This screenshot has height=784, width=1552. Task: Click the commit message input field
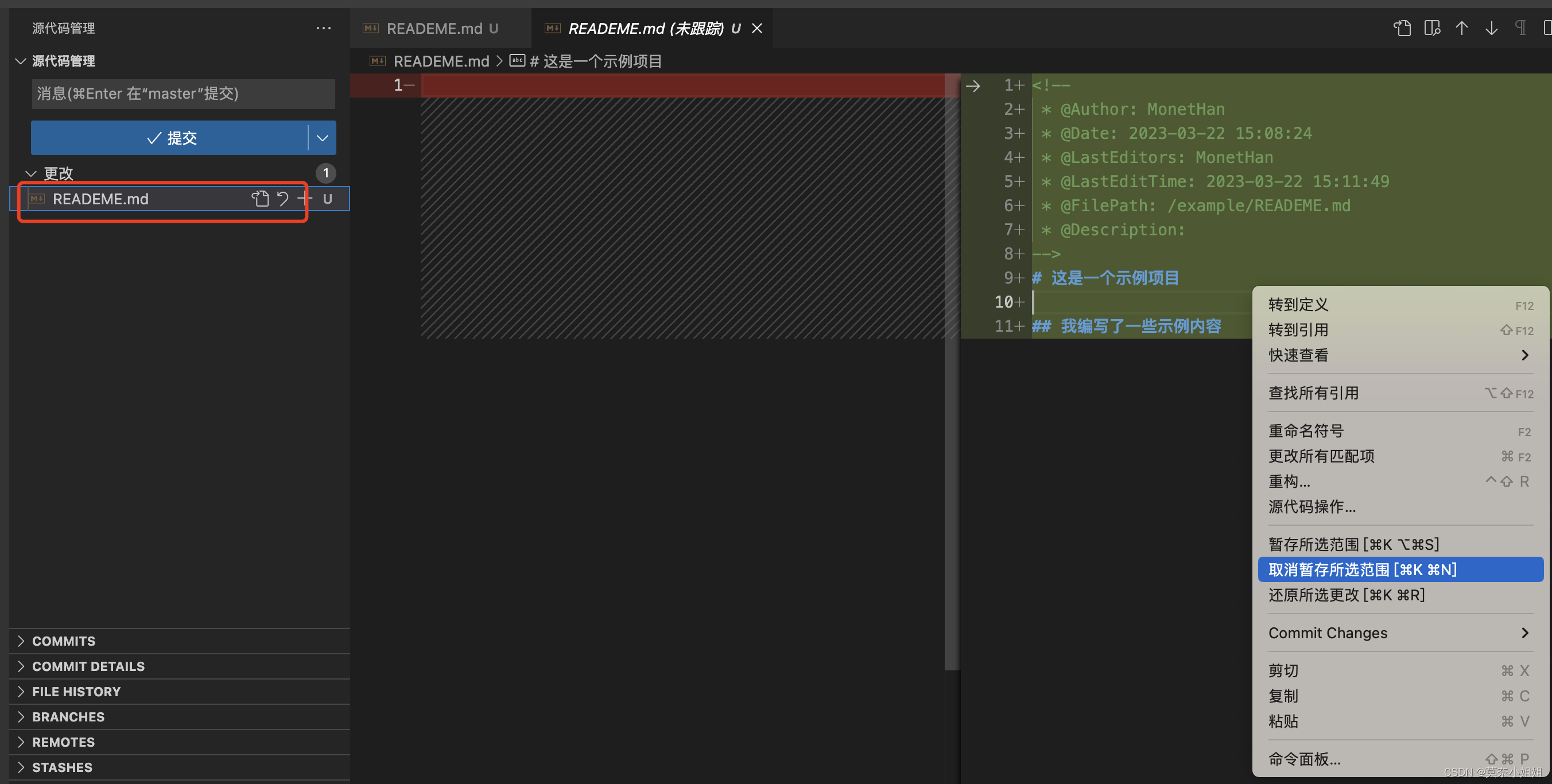[183, 94]
